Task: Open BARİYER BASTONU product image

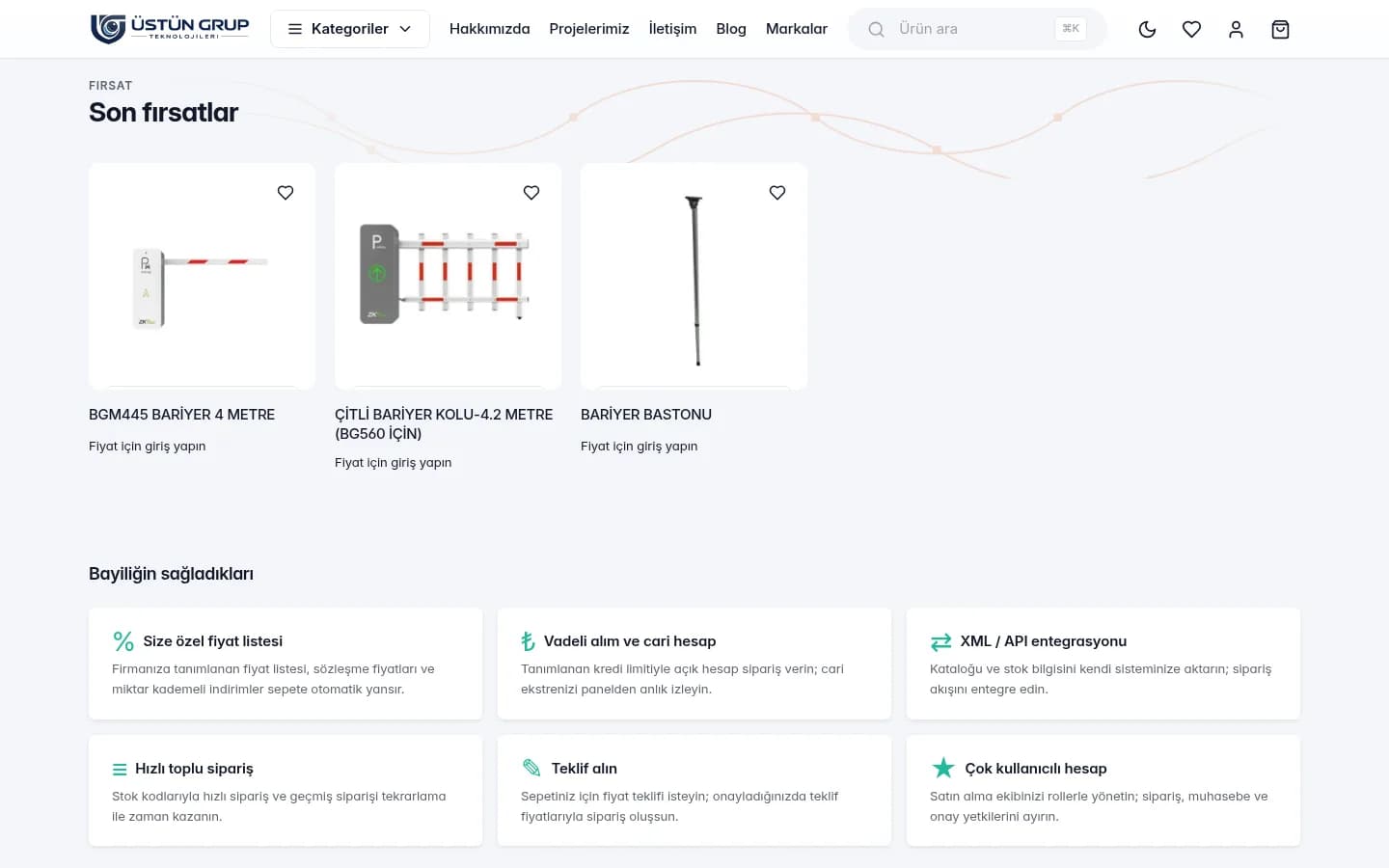Action: 694,276
